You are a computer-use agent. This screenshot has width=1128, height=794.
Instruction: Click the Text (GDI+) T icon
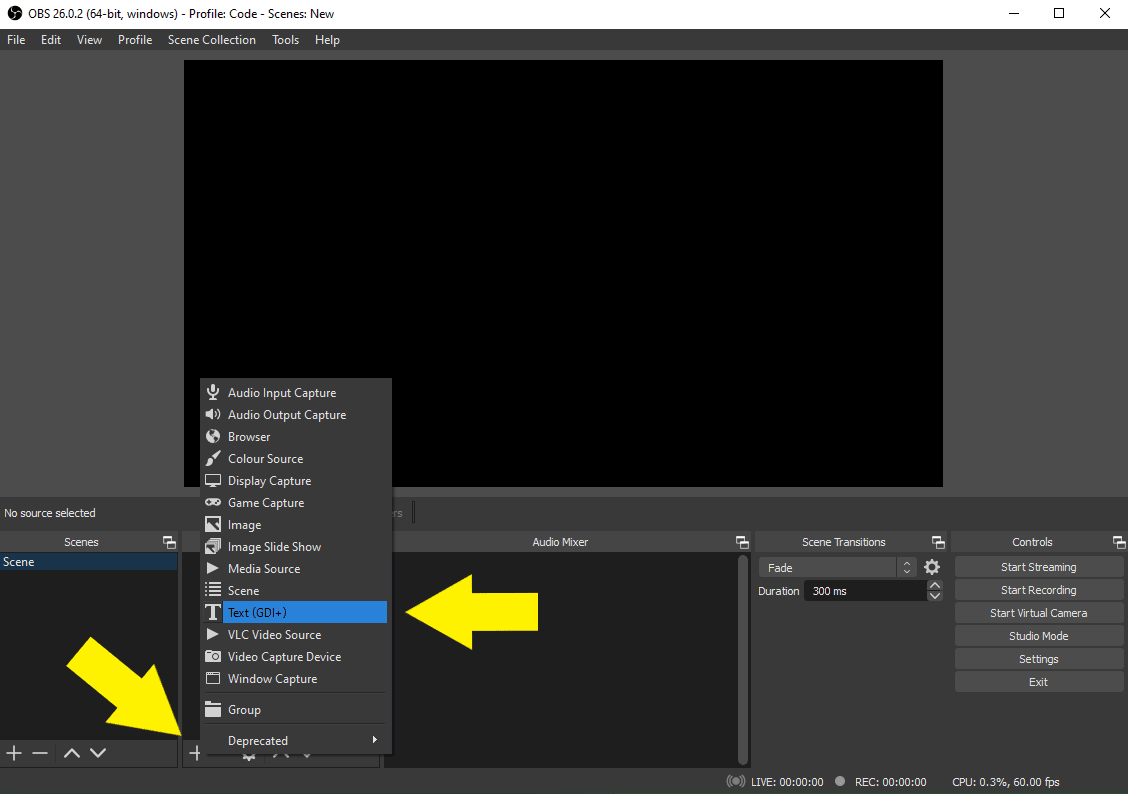[x=213, y=612]
